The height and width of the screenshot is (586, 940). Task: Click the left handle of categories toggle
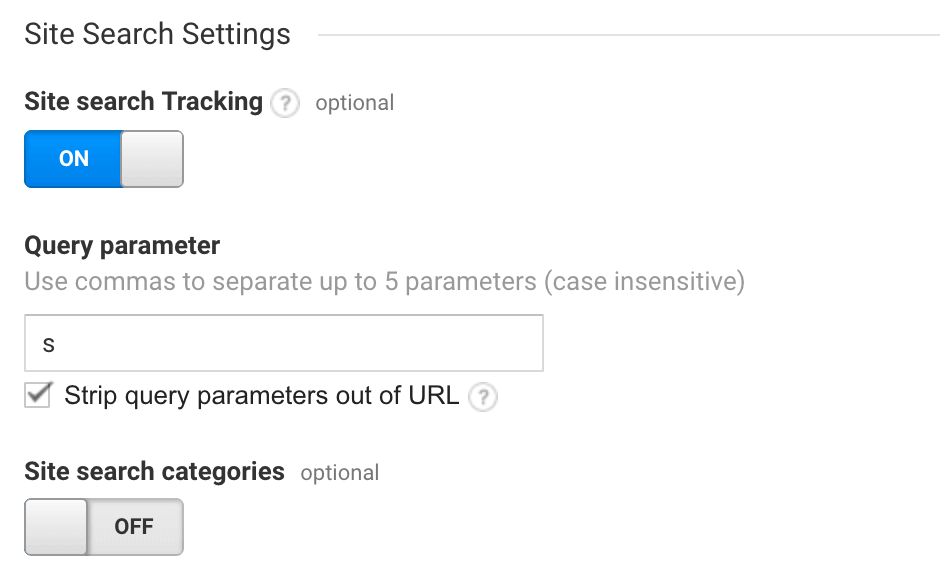(x=57, y=526)
